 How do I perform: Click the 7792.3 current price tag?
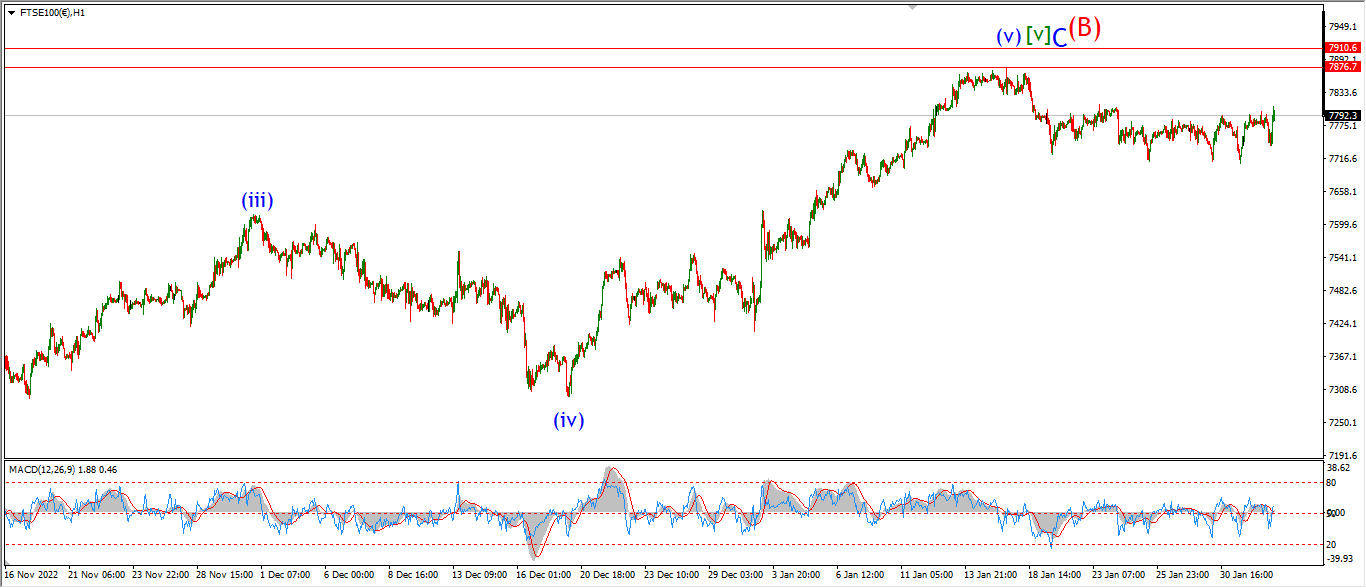pyautogui.click(x=1342, y=116)
